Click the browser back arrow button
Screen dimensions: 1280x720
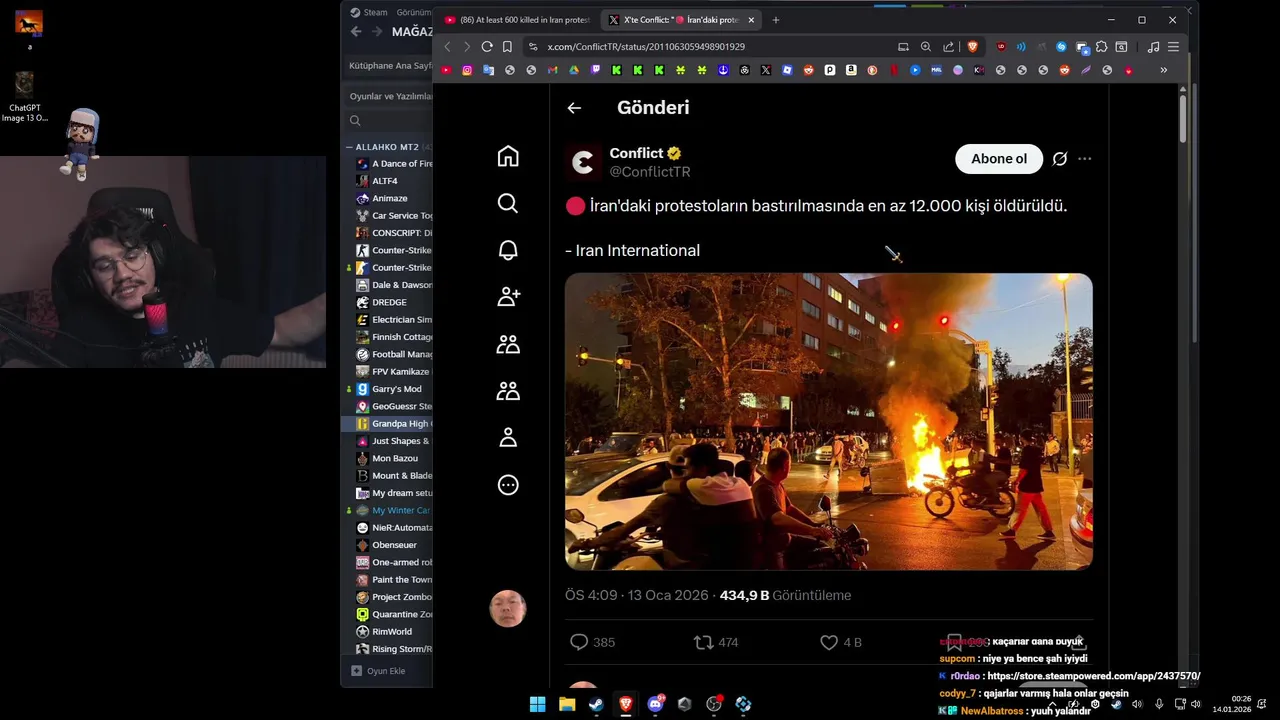[447, 46]
